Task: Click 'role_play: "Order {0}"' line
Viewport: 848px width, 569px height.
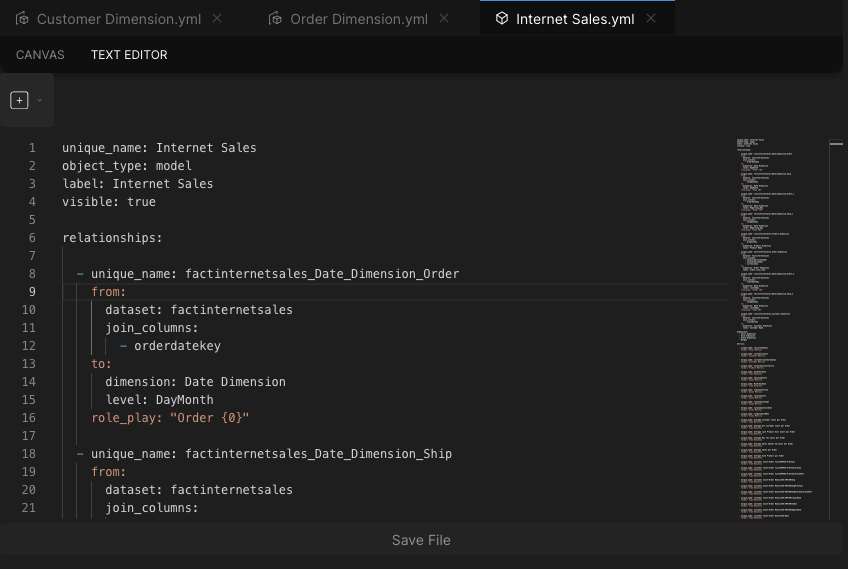Action: (x=170, y=418)
